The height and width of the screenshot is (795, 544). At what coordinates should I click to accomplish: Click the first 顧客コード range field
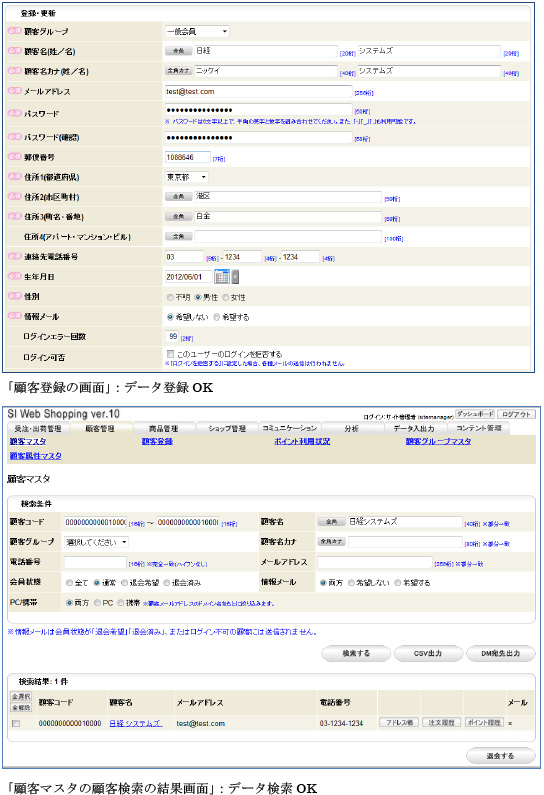point(95,522)
